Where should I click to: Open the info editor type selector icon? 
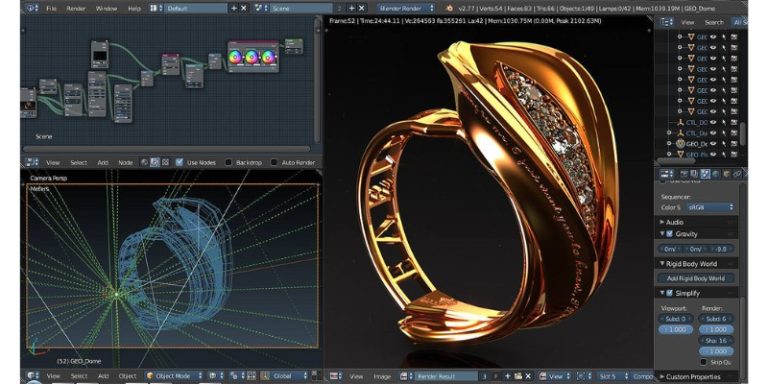[x=32, y=8]
